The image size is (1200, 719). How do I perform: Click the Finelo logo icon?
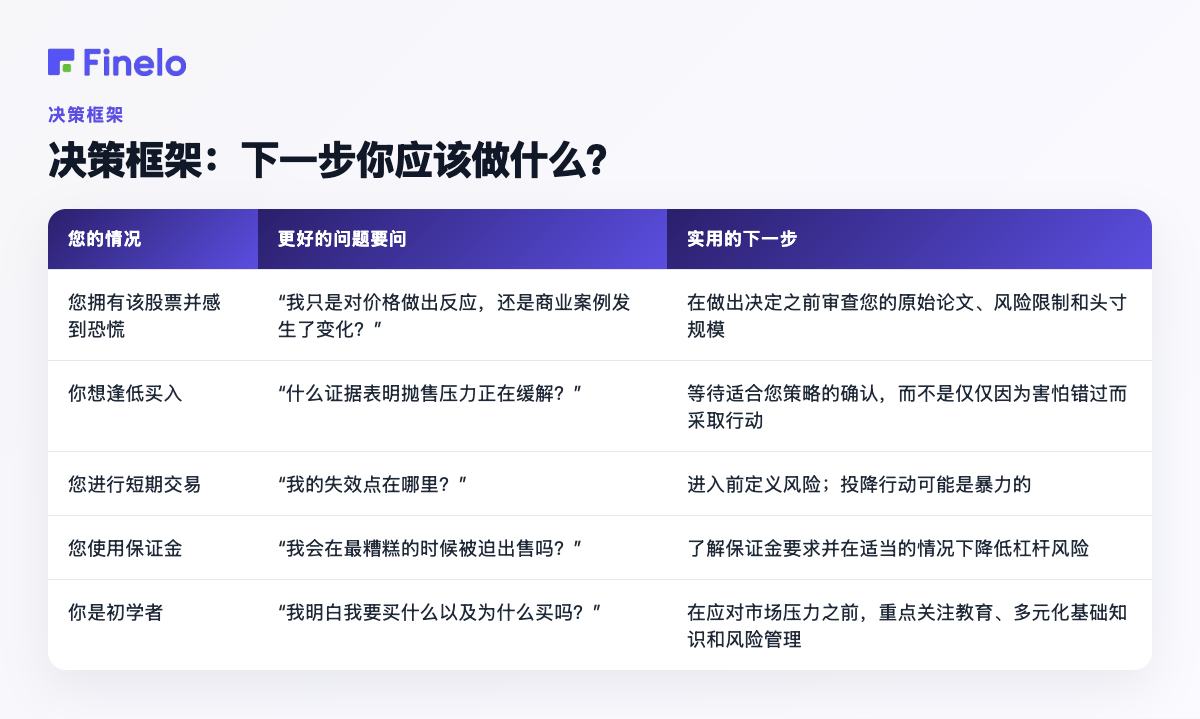pyautogui.click(x=61, y=62)
